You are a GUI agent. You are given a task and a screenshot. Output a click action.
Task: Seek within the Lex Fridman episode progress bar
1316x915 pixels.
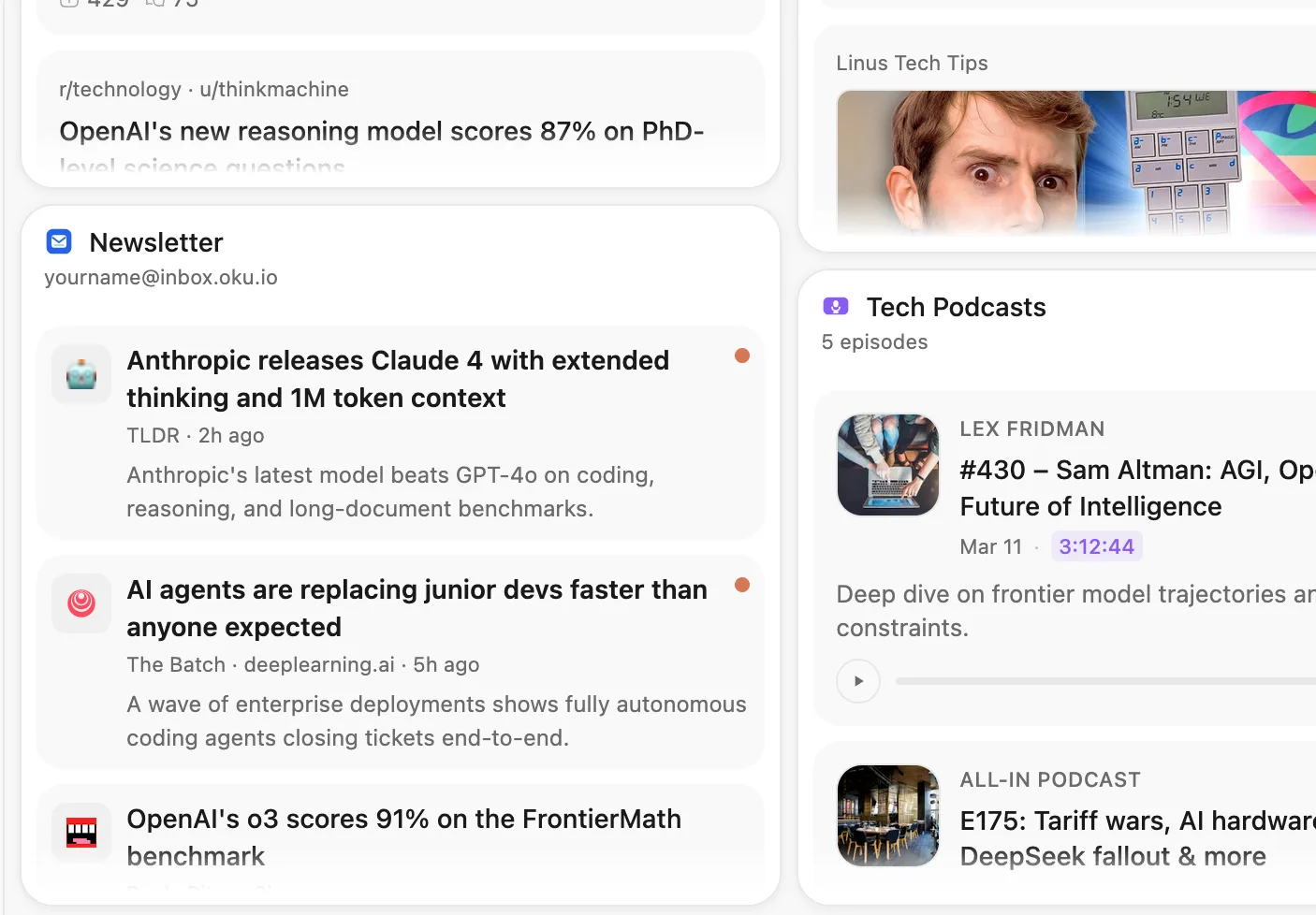1104,681
